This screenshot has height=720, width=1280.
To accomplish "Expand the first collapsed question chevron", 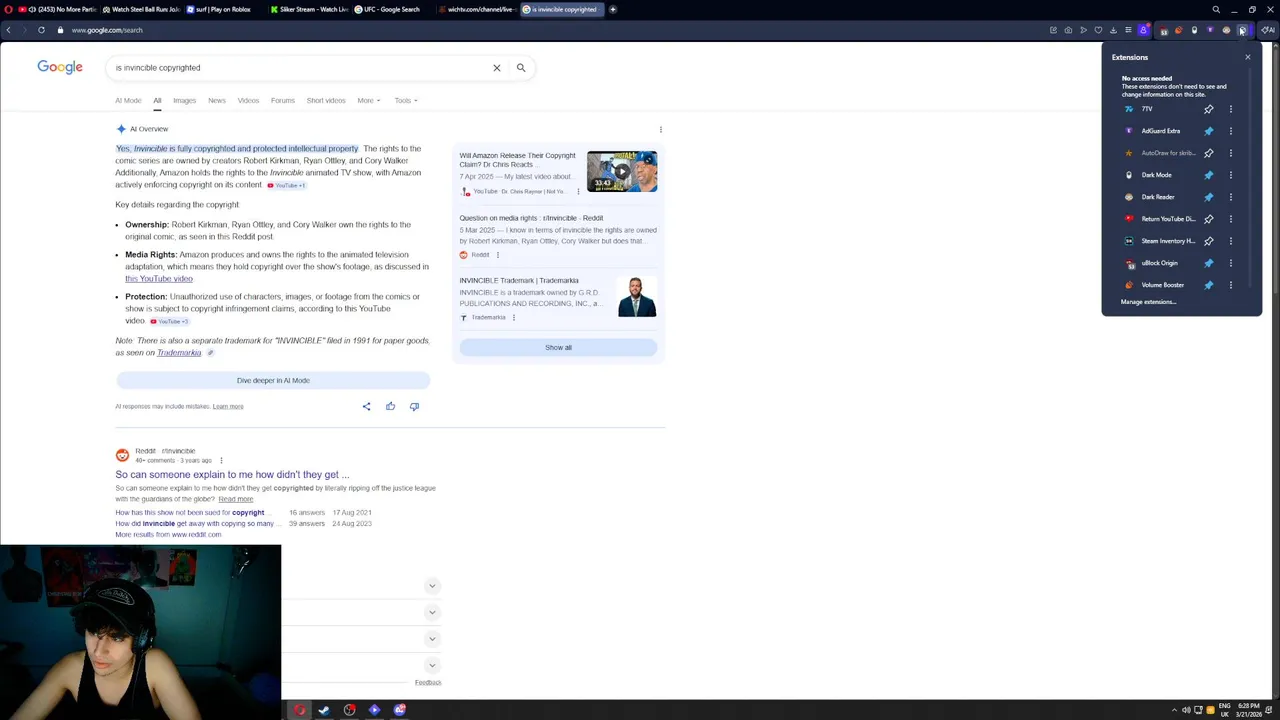I will point(432,585).
